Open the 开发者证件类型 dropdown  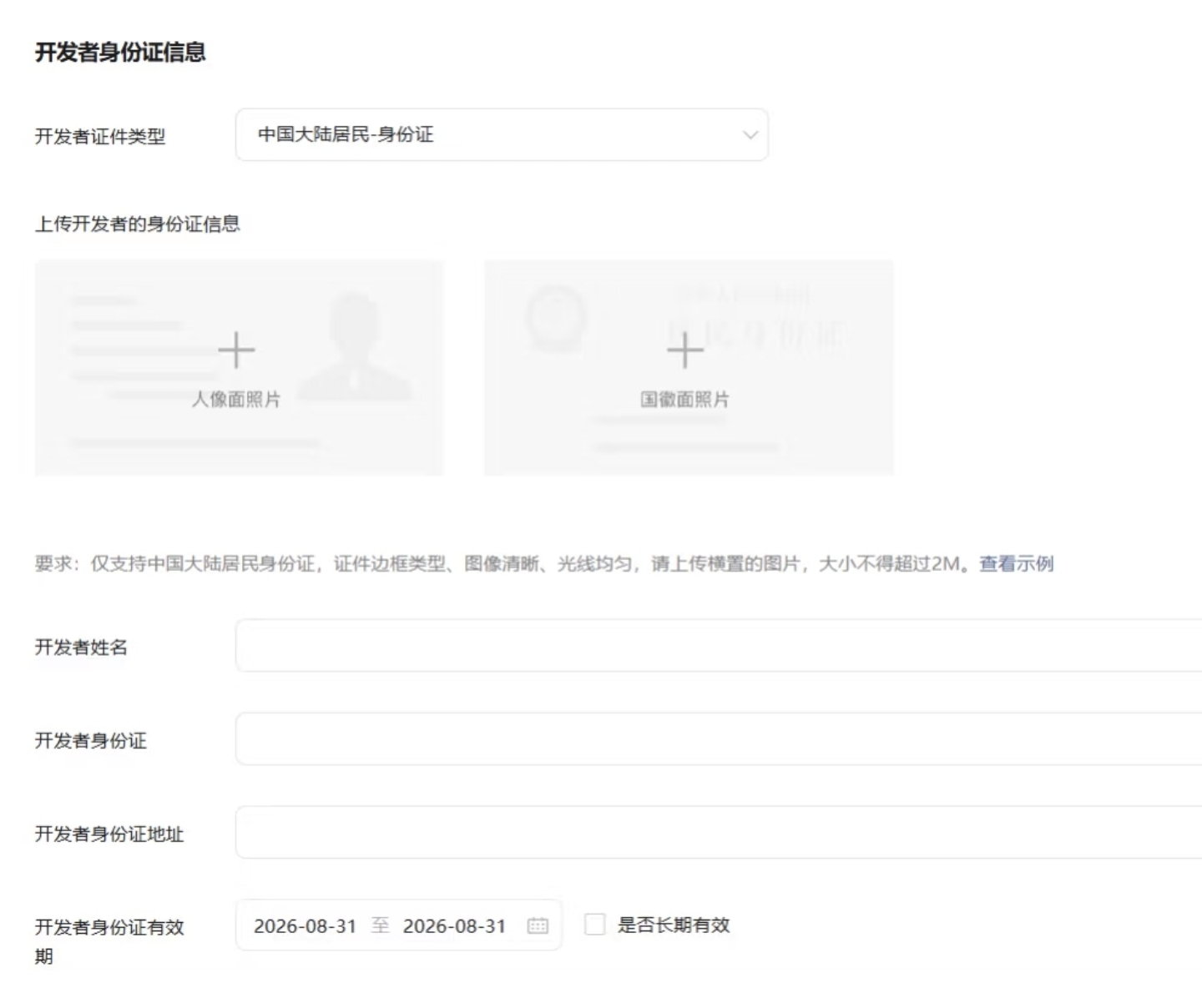coord(502,134)
